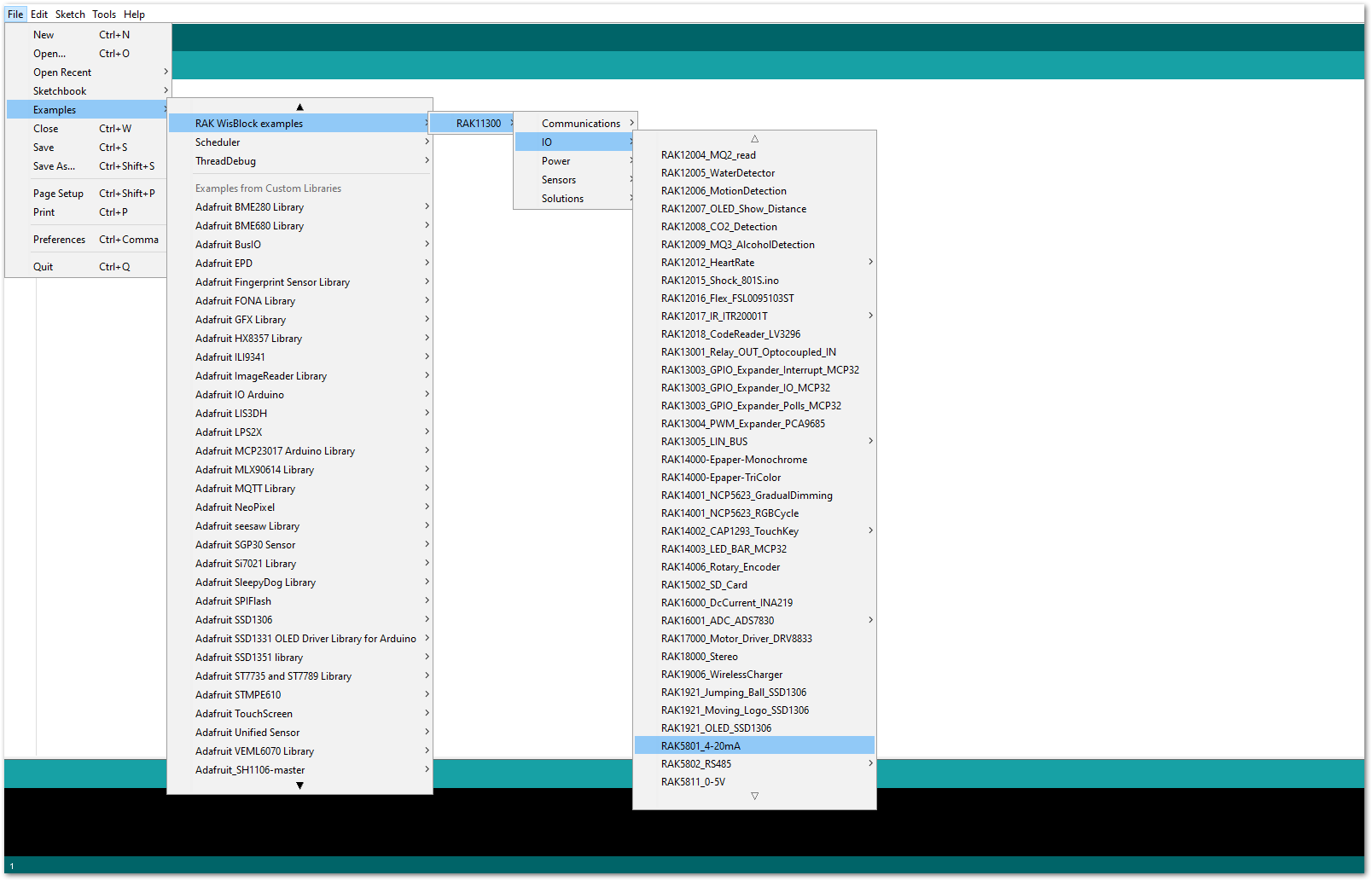Expand Adafruit MQTT Library examples

point(300,489)
